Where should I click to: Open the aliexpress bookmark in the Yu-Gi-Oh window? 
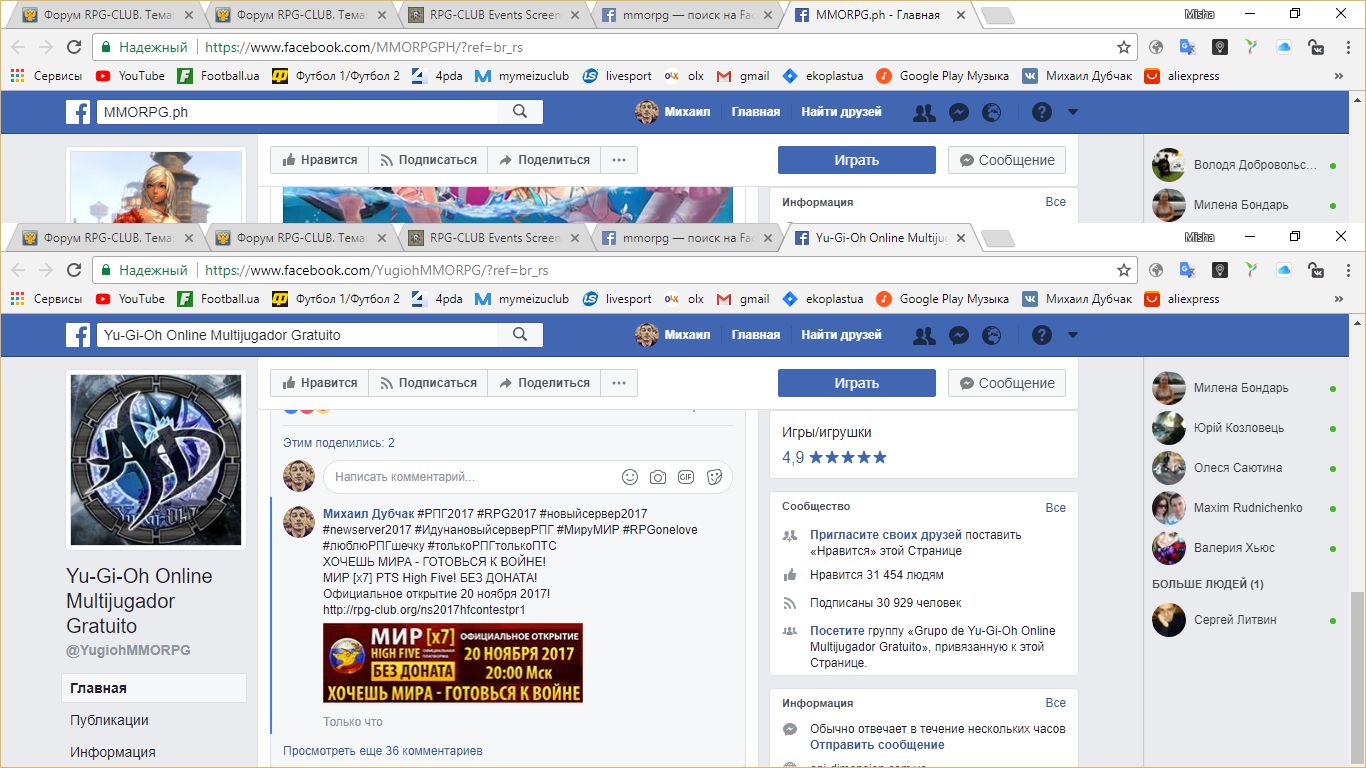tap(1182, 299)
